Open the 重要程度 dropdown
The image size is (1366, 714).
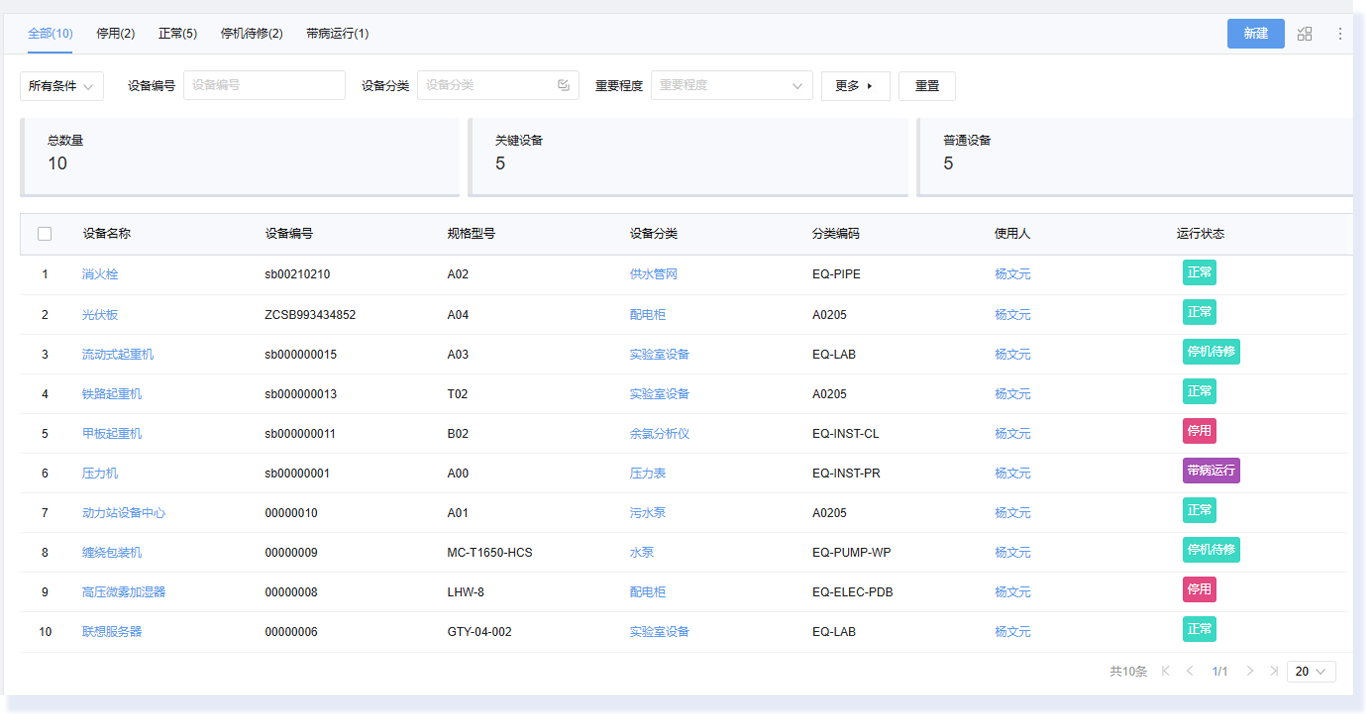pyautogui.click(x=732, y=86)
